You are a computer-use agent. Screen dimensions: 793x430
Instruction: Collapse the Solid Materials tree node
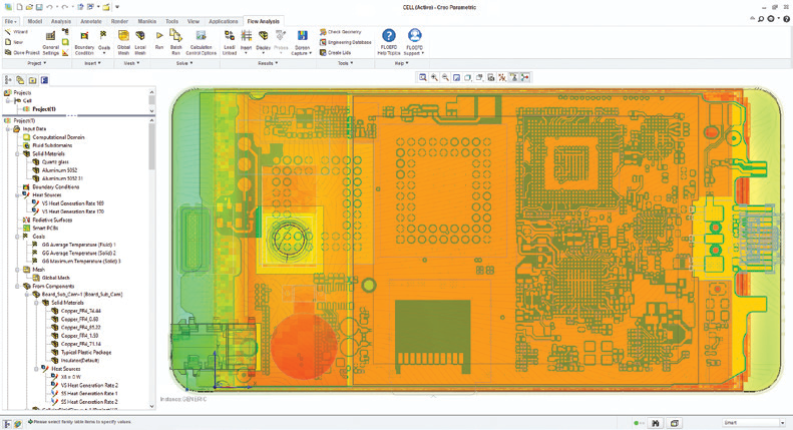[x=12, y=153]
